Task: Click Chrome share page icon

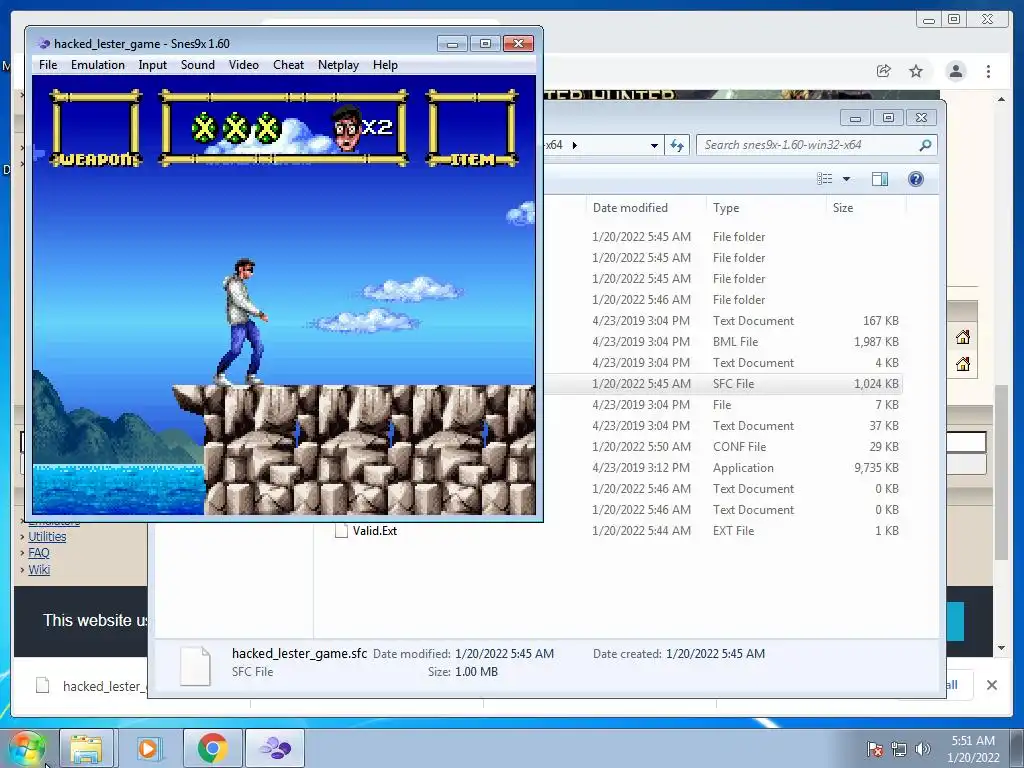Action: click(884, 71)
